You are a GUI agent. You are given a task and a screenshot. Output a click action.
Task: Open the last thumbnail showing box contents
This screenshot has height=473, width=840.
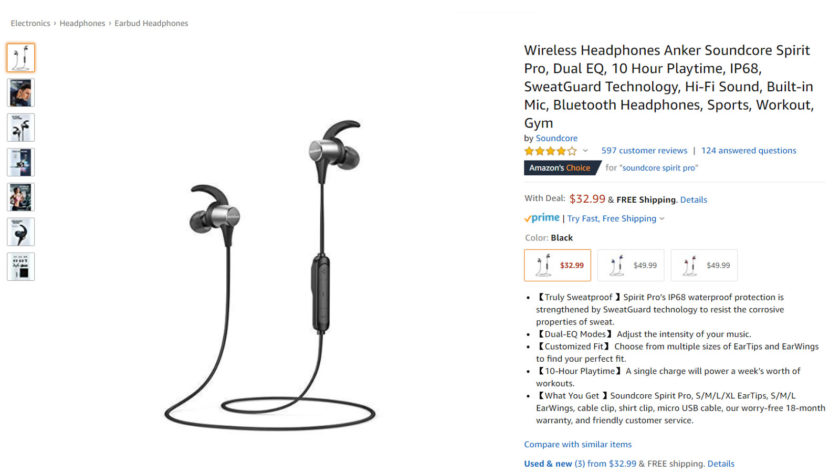(21, 267)
